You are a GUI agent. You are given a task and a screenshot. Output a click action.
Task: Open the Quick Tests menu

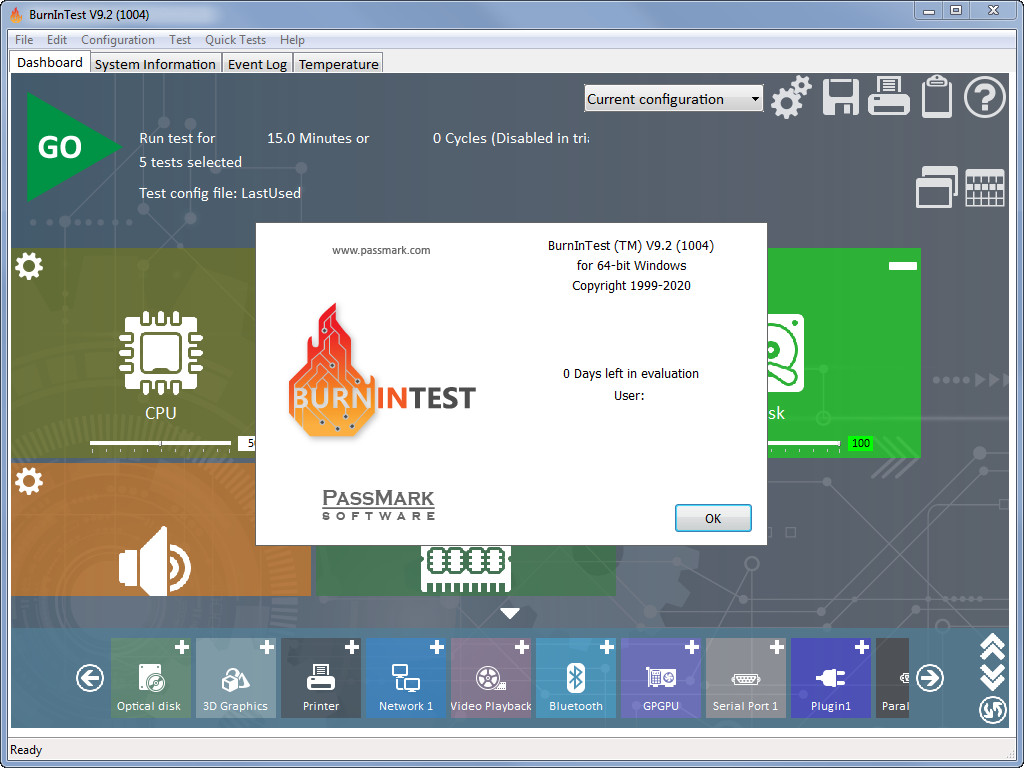[x=235, y=40]
